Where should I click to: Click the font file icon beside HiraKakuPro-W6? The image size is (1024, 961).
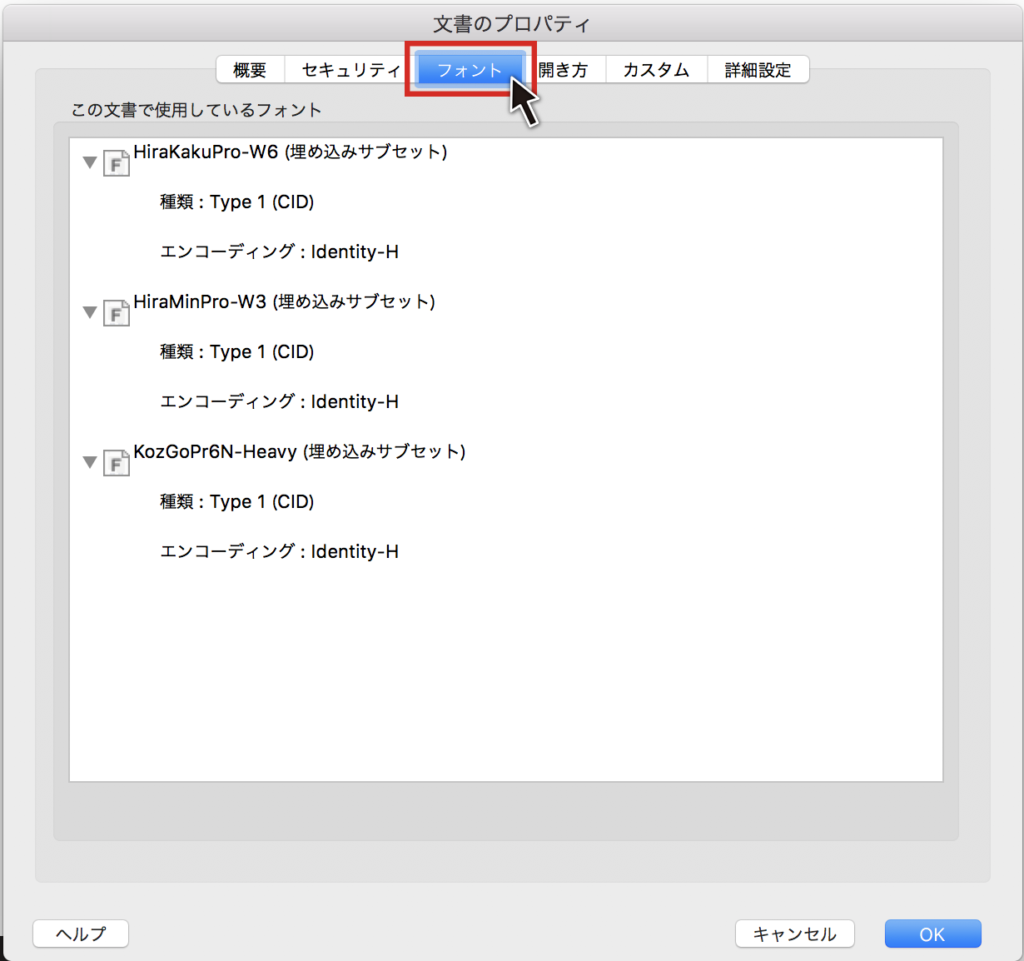116,163
